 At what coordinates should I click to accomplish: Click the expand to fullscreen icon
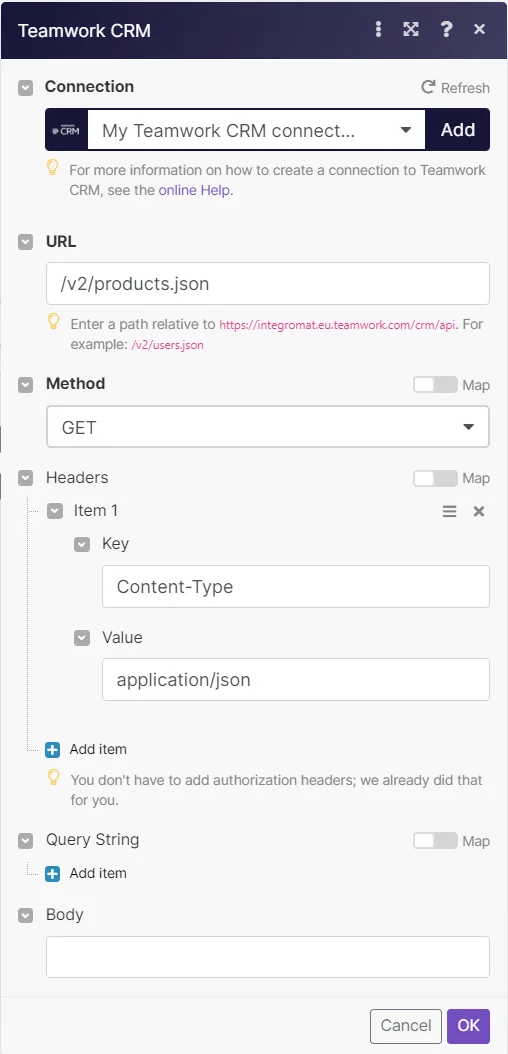(411, 29)
